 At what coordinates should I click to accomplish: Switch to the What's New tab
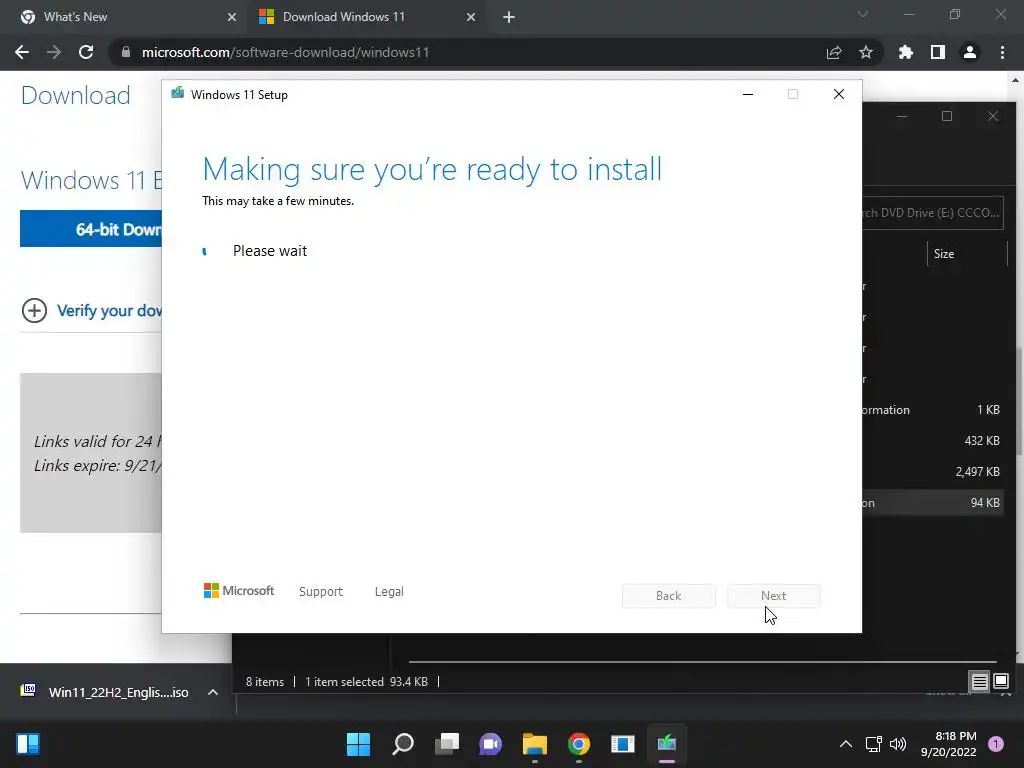pos(124,17)
